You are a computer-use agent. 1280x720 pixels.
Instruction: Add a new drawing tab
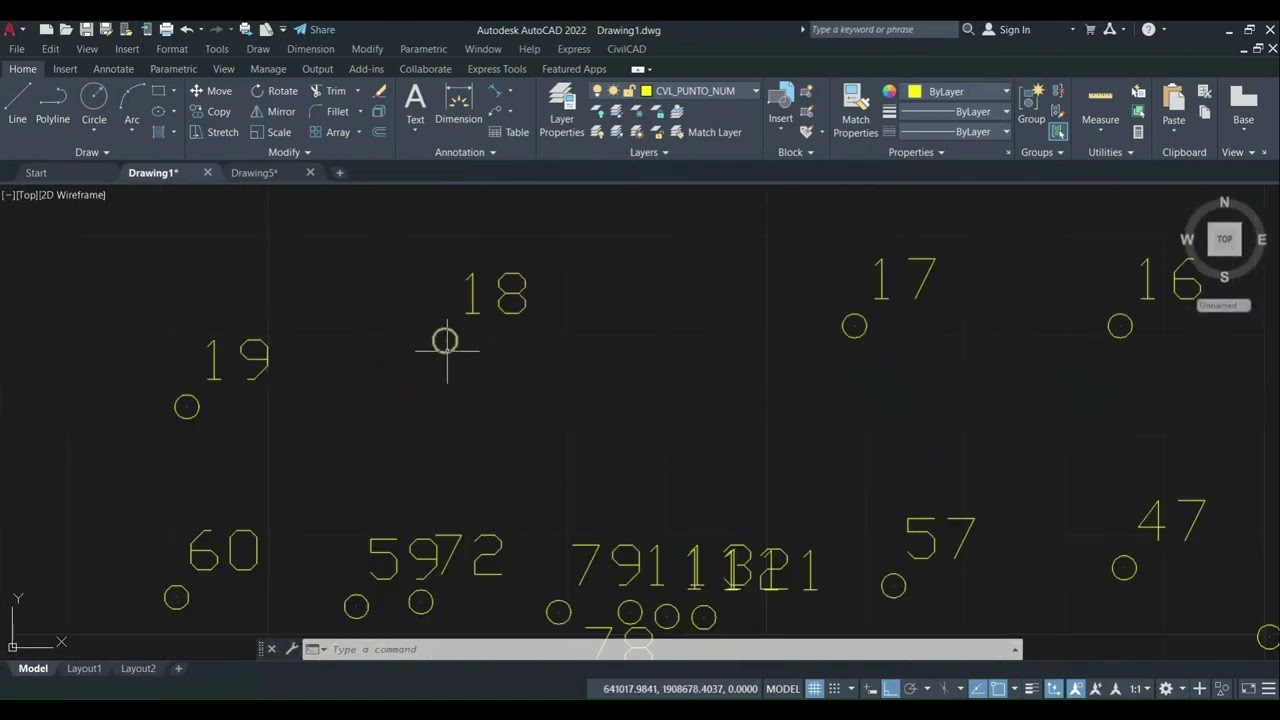(x=339, y=173)
